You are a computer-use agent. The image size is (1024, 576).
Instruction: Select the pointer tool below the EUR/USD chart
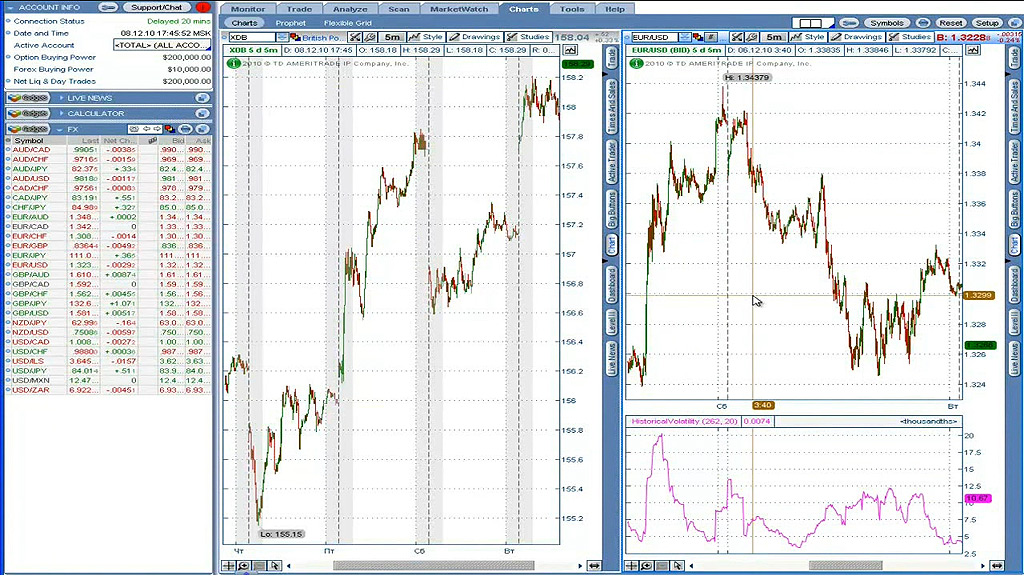678,566
